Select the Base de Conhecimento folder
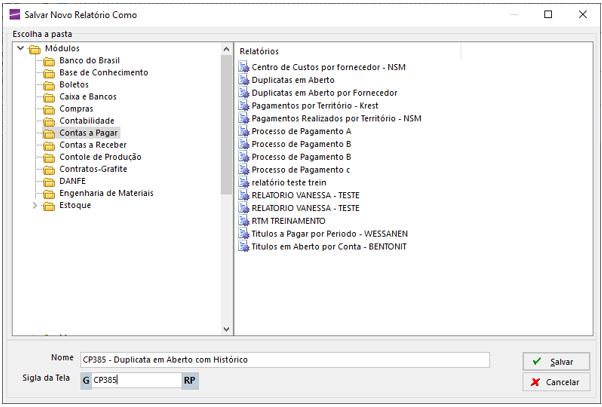The image size is (602, 407). (104, 73)
